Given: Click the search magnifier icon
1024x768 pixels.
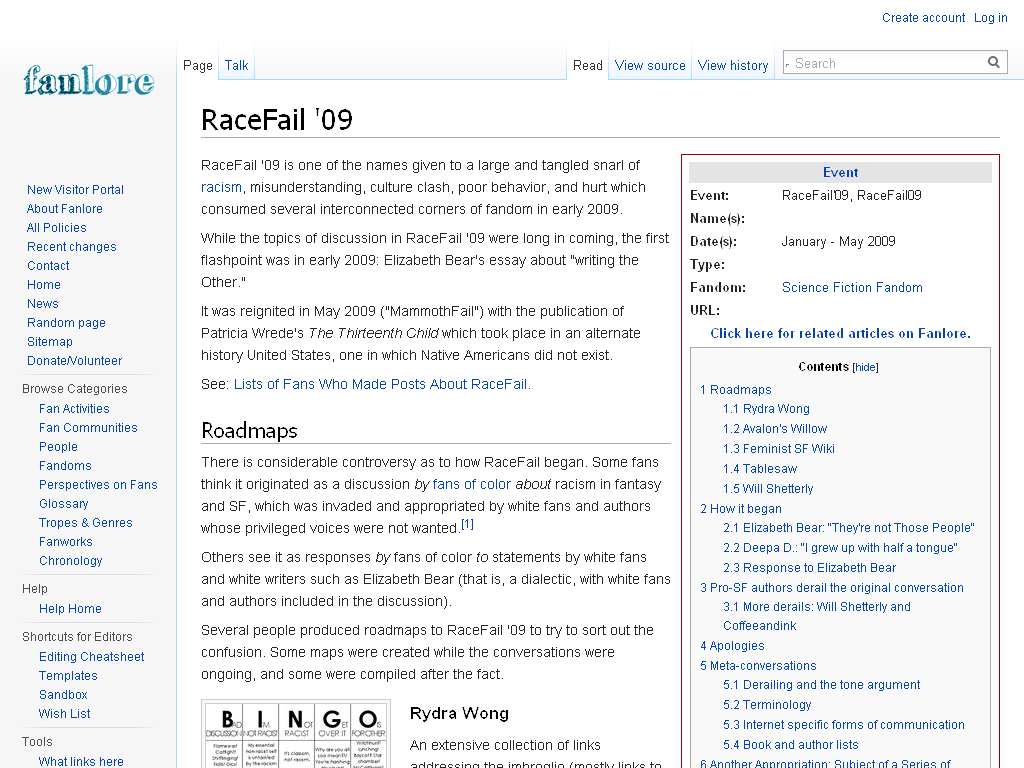Looking at the screenshot, I should [x=993, y=63].
